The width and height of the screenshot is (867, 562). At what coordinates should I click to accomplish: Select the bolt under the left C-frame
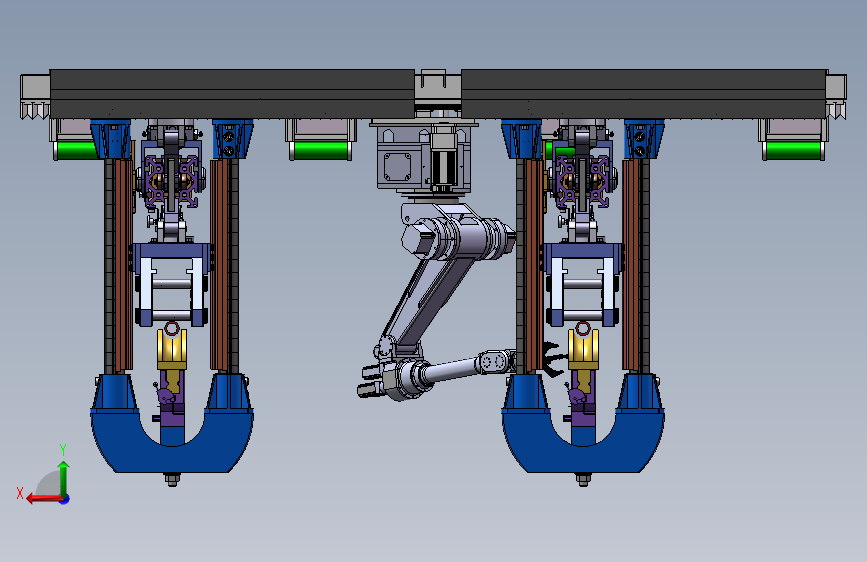(172, 479)
